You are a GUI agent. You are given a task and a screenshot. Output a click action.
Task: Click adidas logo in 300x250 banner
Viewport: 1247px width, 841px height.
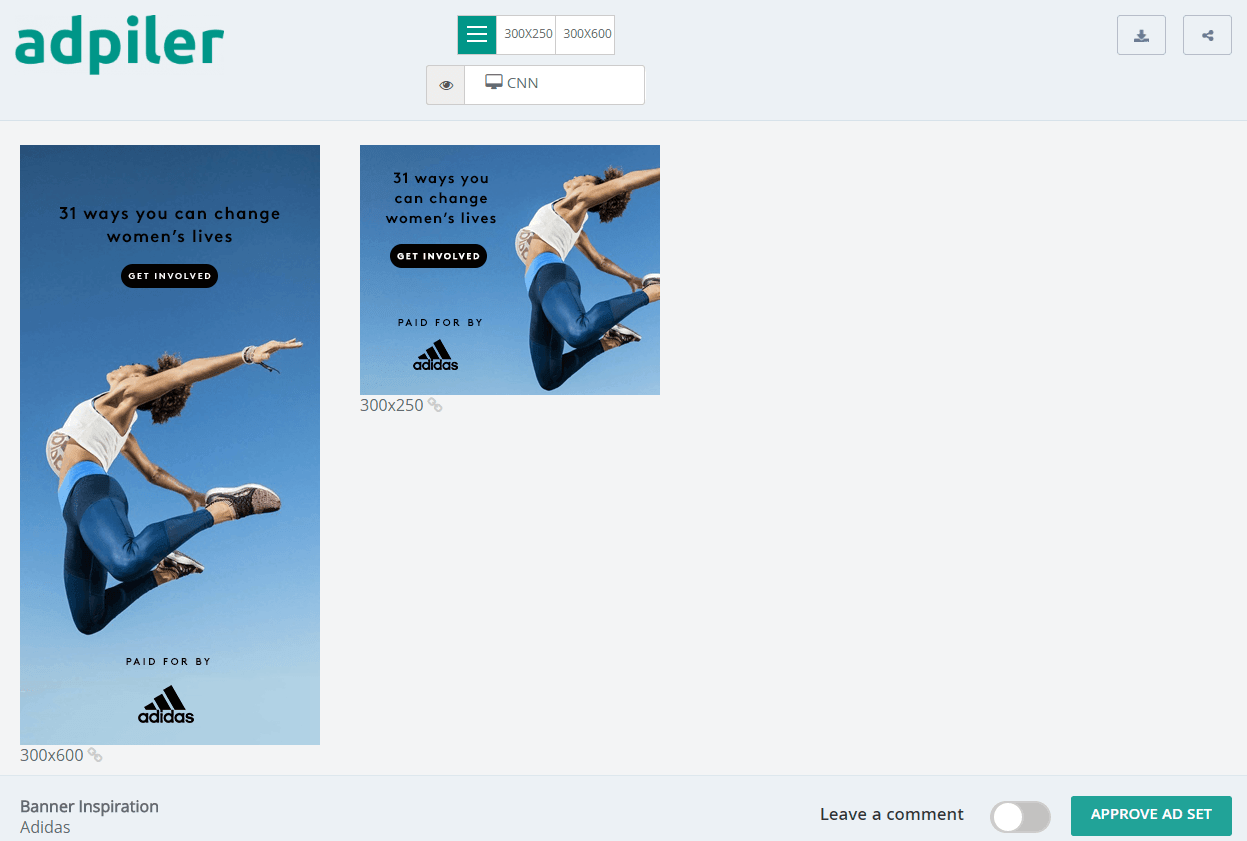click(436, 355)
